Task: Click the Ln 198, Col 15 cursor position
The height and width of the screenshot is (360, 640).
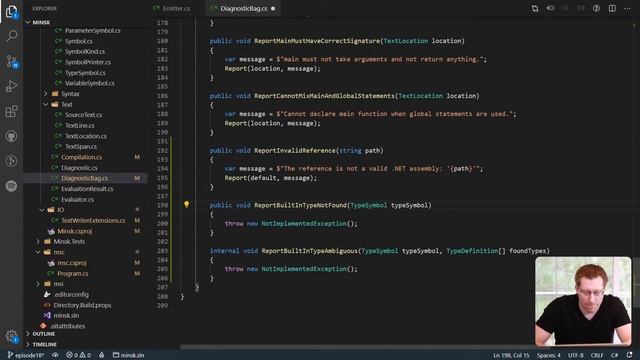Action: (511, 356)
